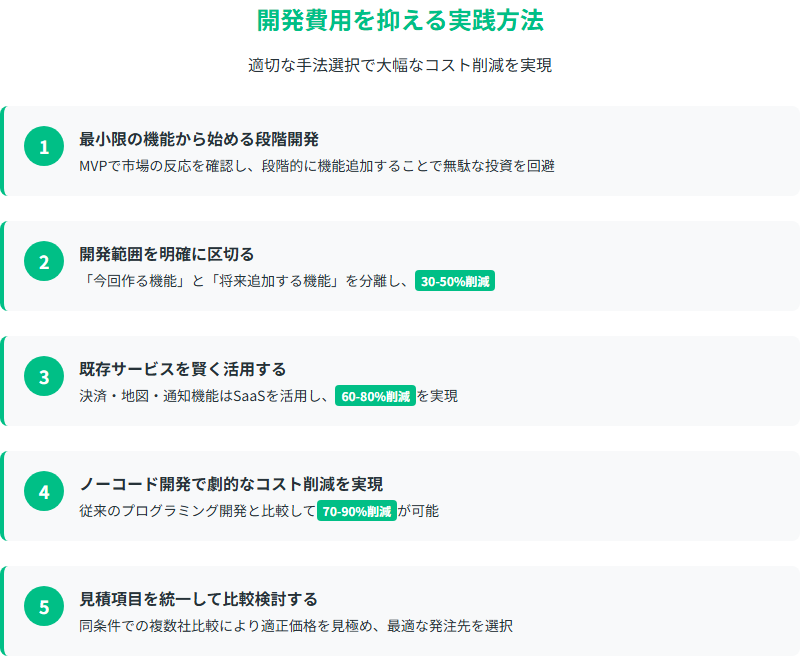Click the main title 開発費用を抑える実践方法
This screenshot has width=809, height=665.
[400, 21]
